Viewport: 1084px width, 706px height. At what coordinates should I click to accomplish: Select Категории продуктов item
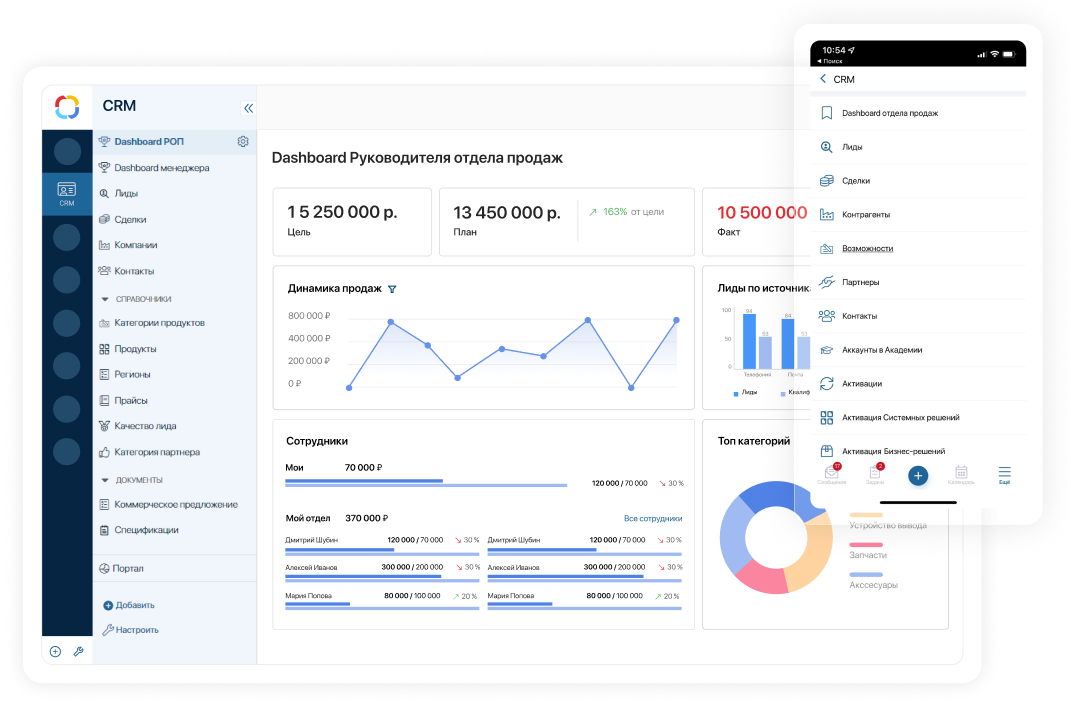(x=159, y=323)
